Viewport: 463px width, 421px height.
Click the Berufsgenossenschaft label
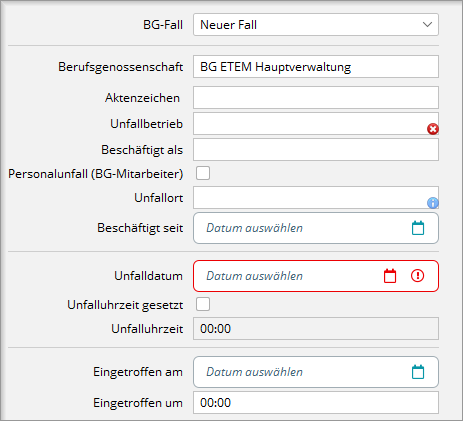click(121, 67)
